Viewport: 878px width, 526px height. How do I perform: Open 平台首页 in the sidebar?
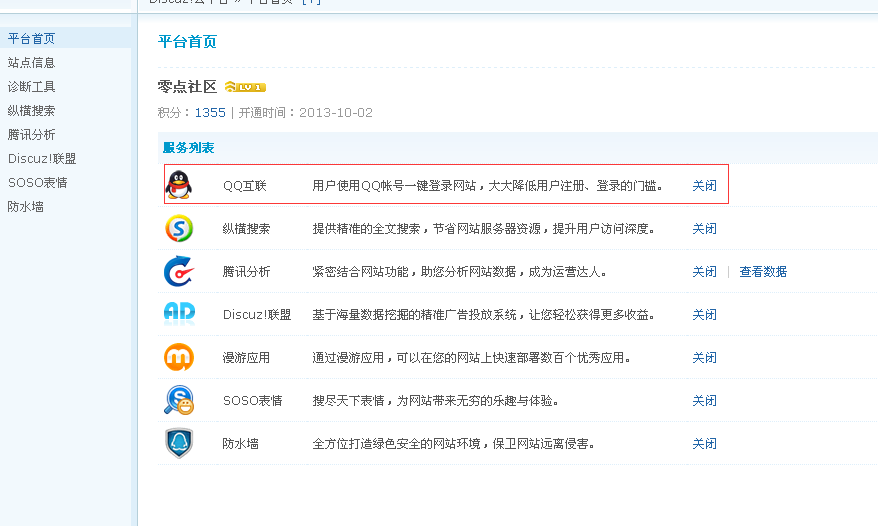(31, 39)
